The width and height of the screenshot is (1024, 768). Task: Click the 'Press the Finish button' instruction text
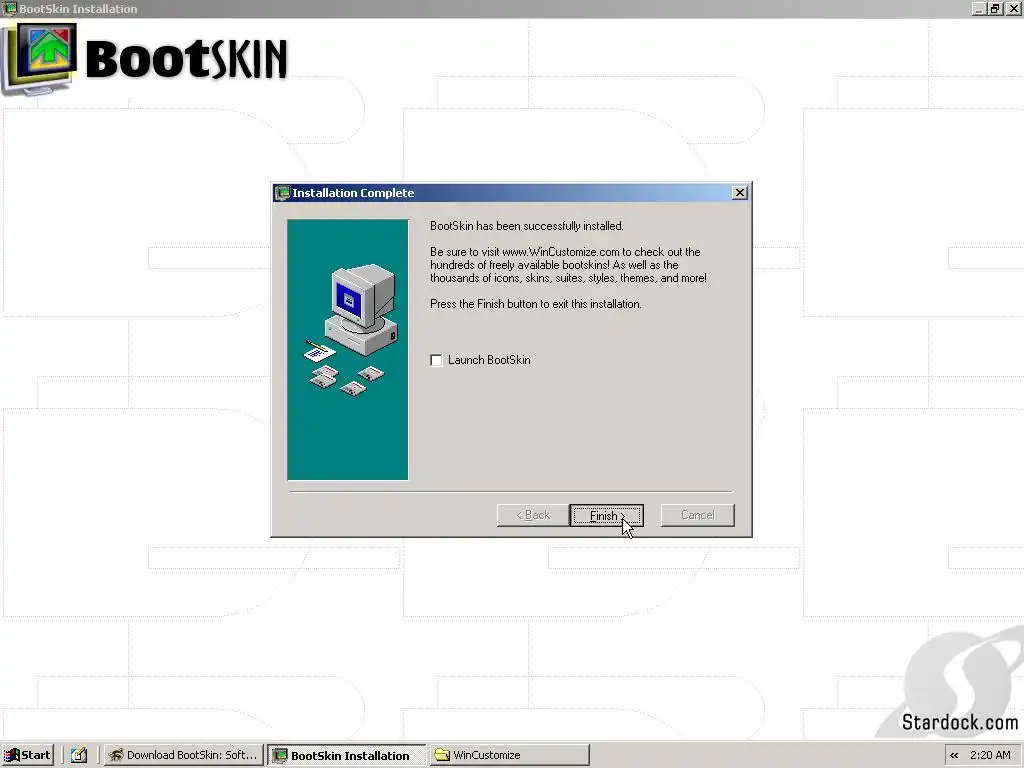coord(536,304)
